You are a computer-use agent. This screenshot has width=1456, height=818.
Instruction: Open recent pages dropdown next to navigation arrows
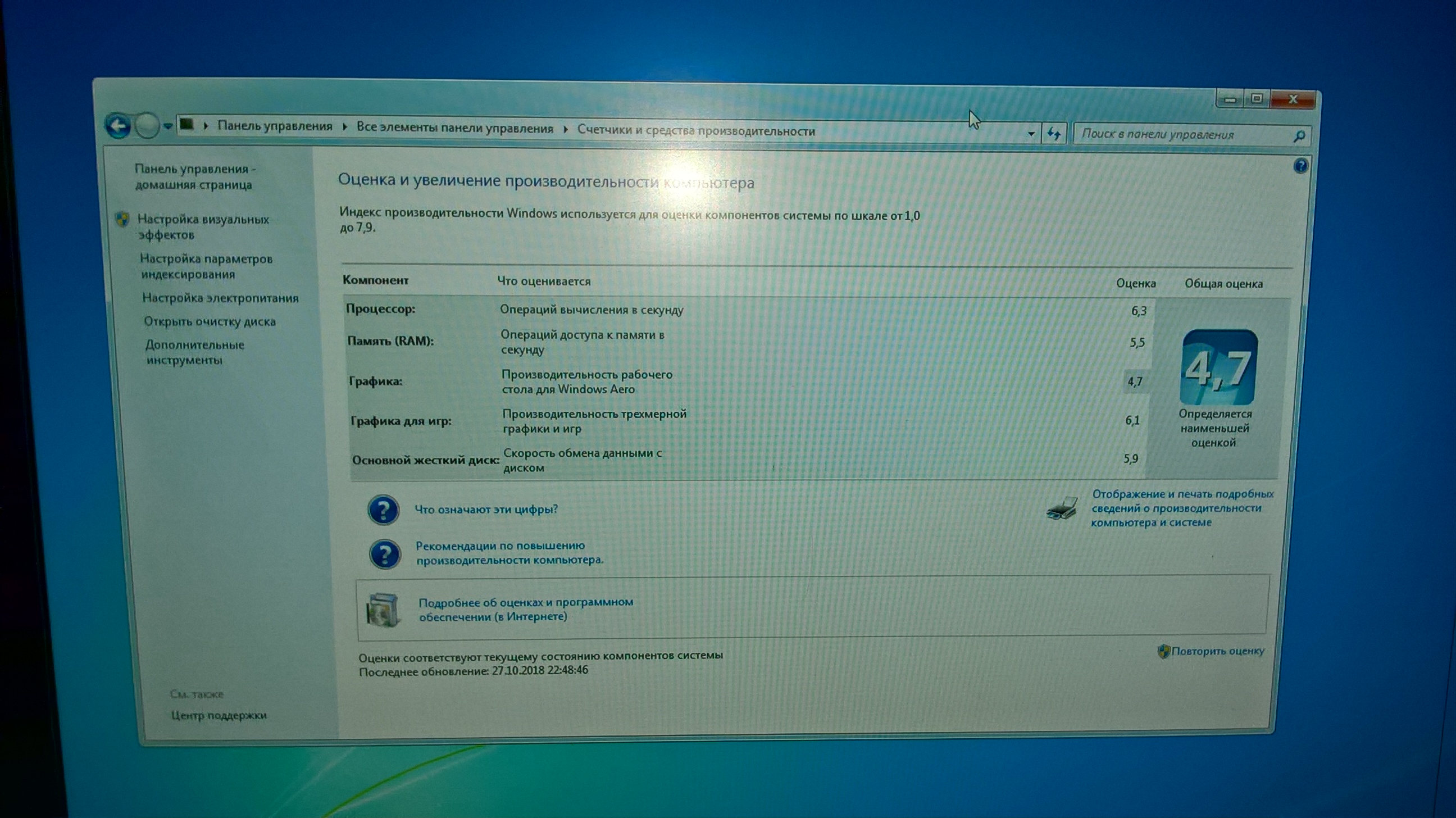168,126
